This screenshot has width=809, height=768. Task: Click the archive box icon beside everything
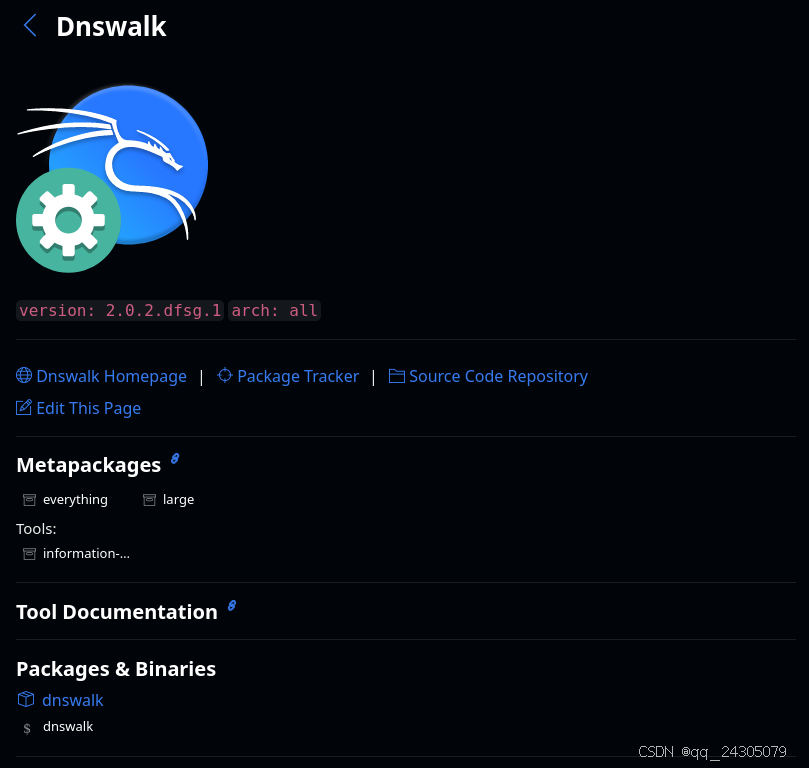(29, 500)
